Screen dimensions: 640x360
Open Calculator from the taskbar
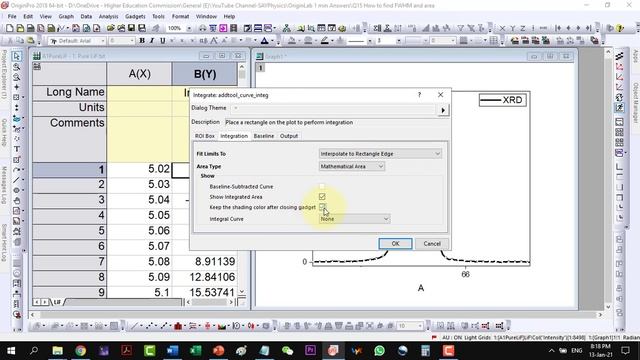425,351
